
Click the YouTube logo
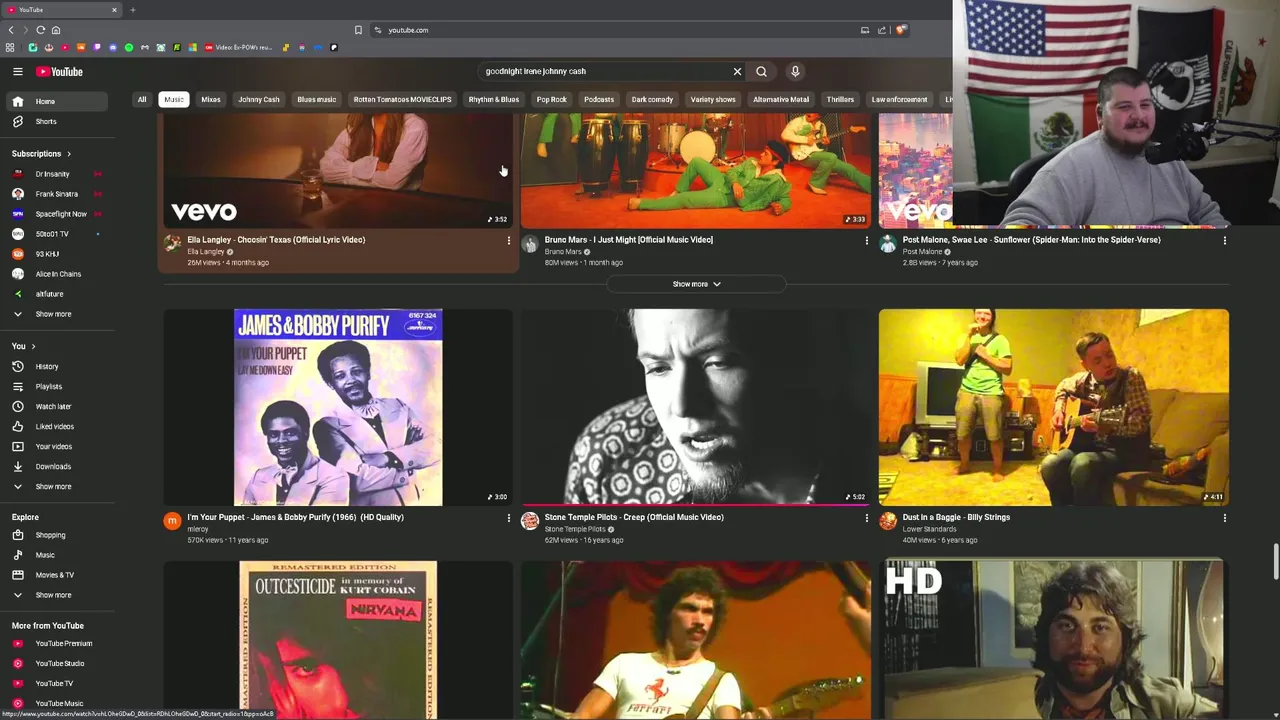point(60,71)
